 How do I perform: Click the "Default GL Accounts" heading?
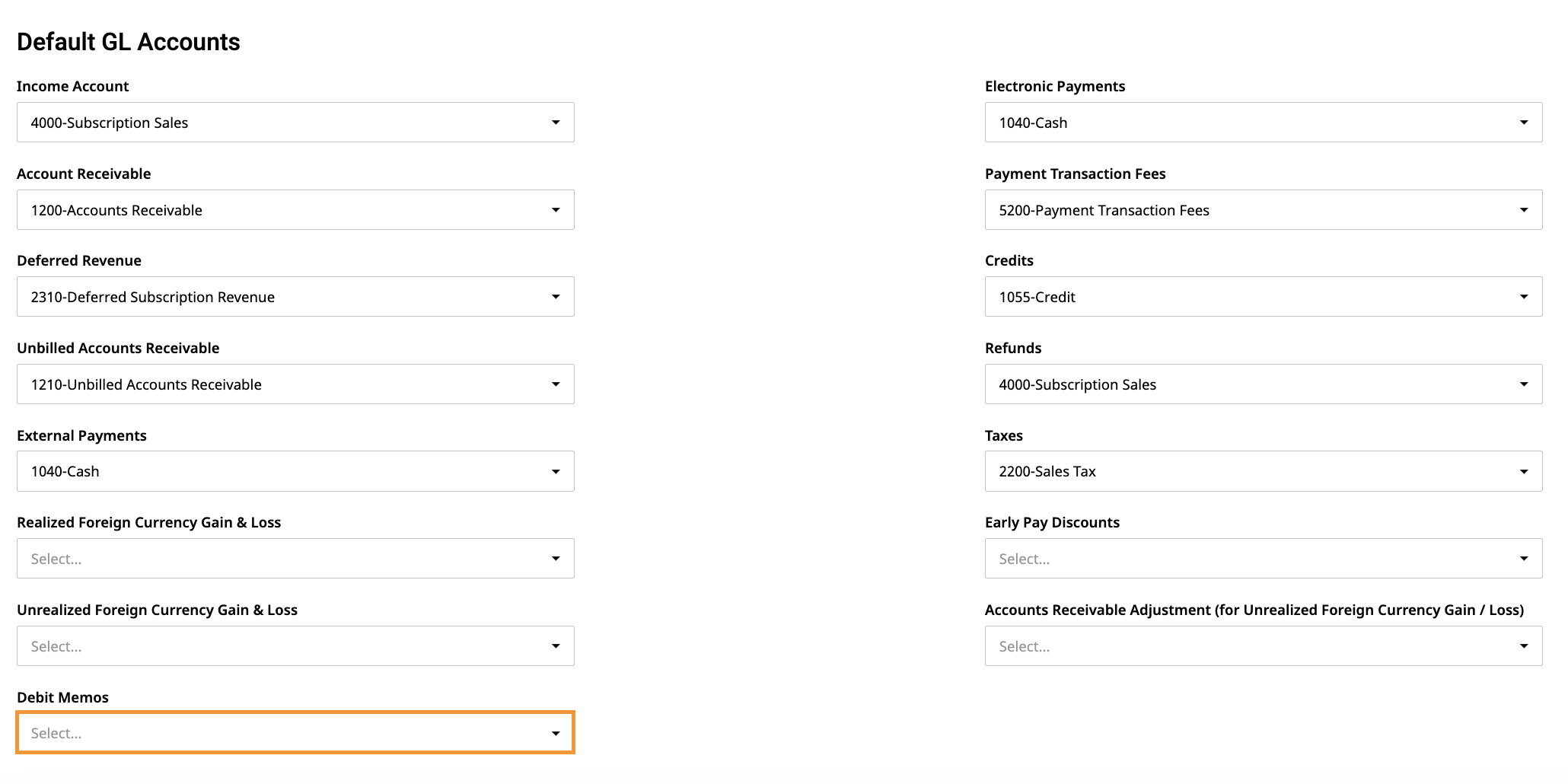[129, 42]
